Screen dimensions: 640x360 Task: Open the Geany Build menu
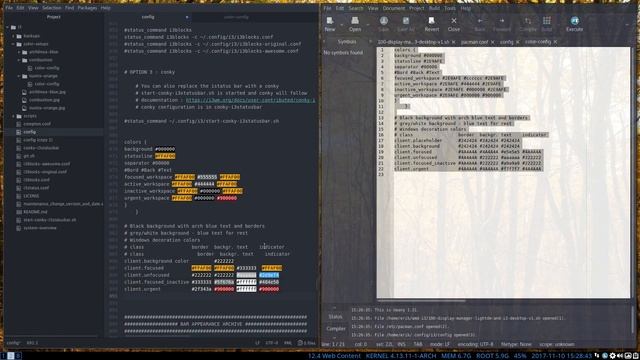[434, 8]
